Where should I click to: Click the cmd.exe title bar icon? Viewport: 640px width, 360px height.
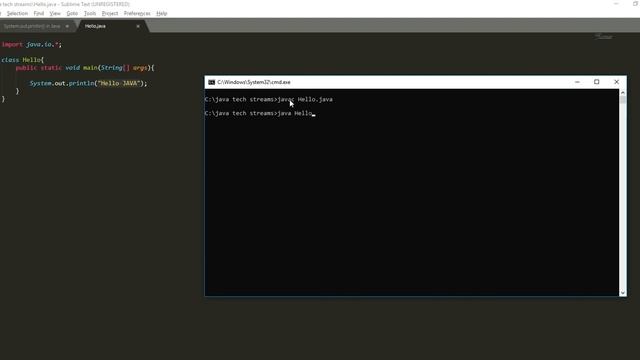(211, 82)
